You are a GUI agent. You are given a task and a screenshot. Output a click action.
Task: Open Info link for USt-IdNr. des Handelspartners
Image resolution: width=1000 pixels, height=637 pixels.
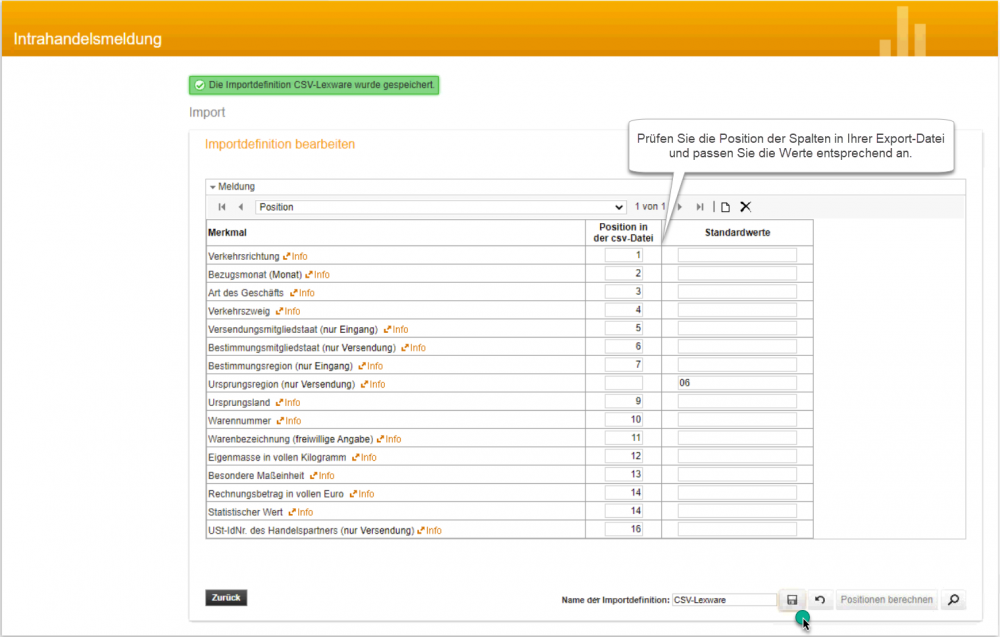[429, 531]
